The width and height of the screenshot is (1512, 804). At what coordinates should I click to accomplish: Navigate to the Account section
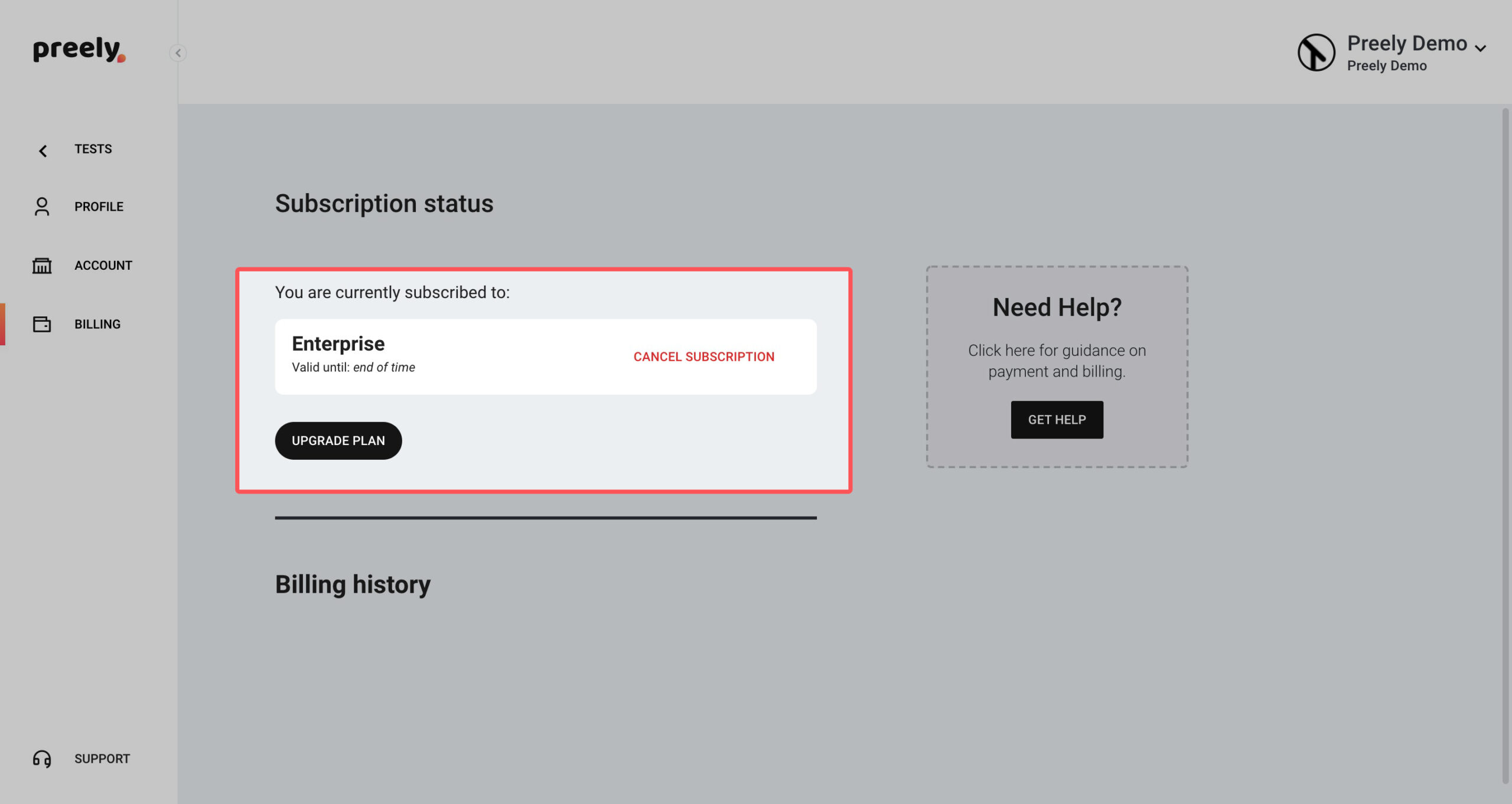(x=103, y=266)
